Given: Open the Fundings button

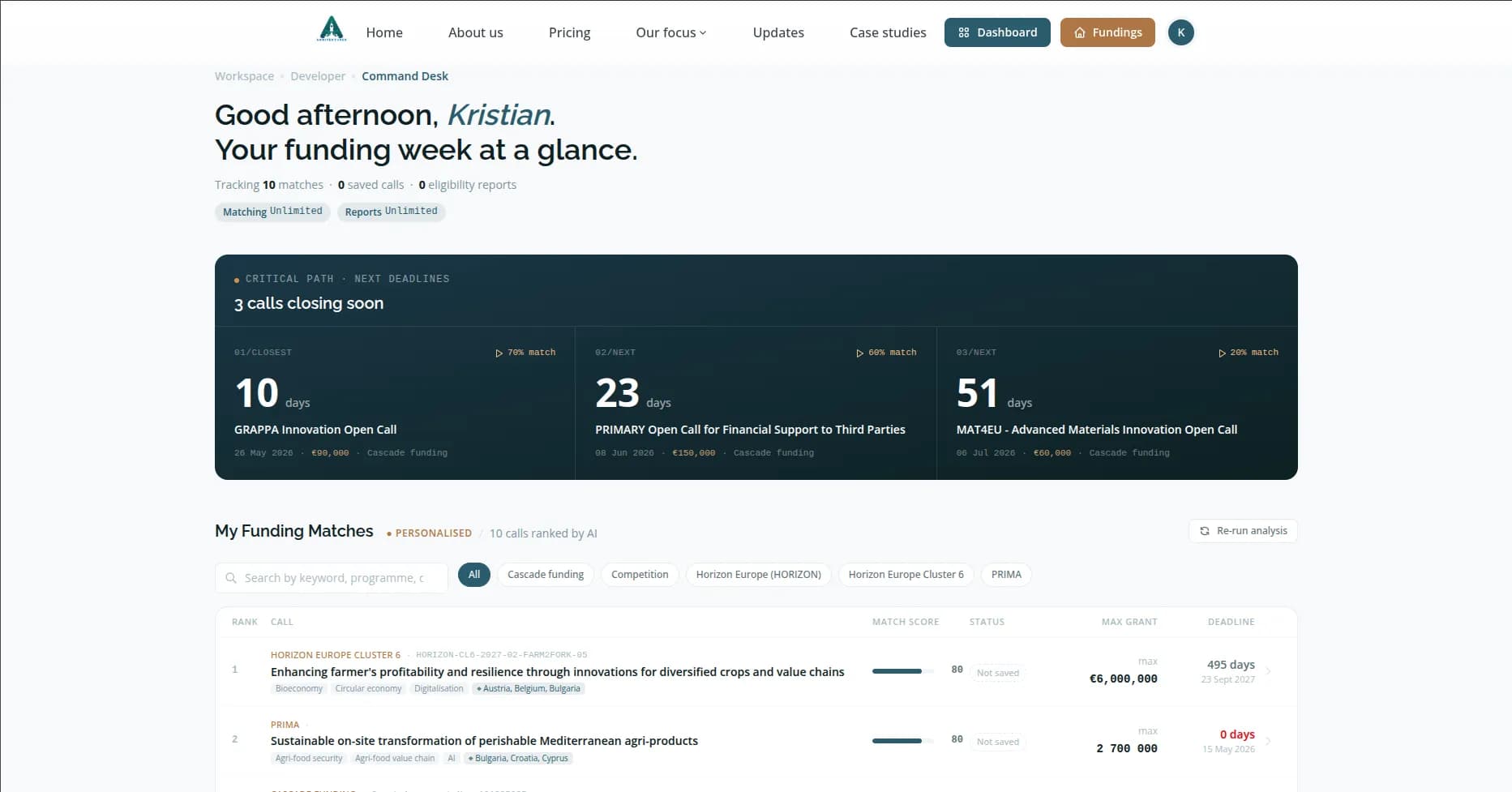Looking at the screenshot, I should (x=1107, y=32).
